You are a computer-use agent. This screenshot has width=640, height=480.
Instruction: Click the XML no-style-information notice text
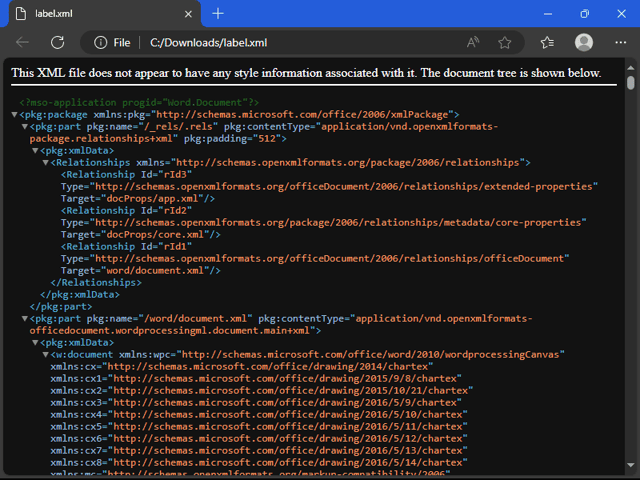[x=306, y=73]
